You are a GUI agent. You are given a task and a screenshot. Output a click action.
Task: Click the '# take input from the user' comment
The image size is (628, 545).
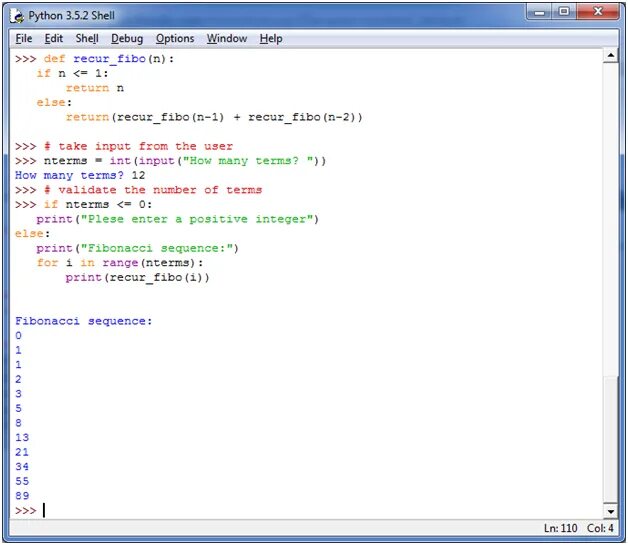click(x=138, y=146)
